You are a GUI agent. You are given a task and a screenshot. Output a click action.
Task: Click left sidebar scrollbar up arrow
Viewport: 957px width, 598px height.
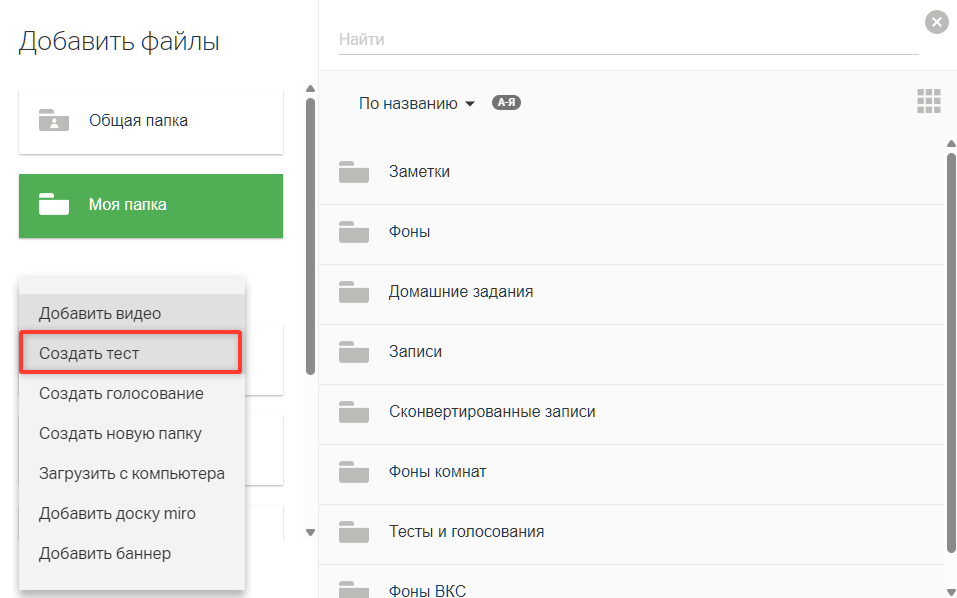click(x=310, y=89)
